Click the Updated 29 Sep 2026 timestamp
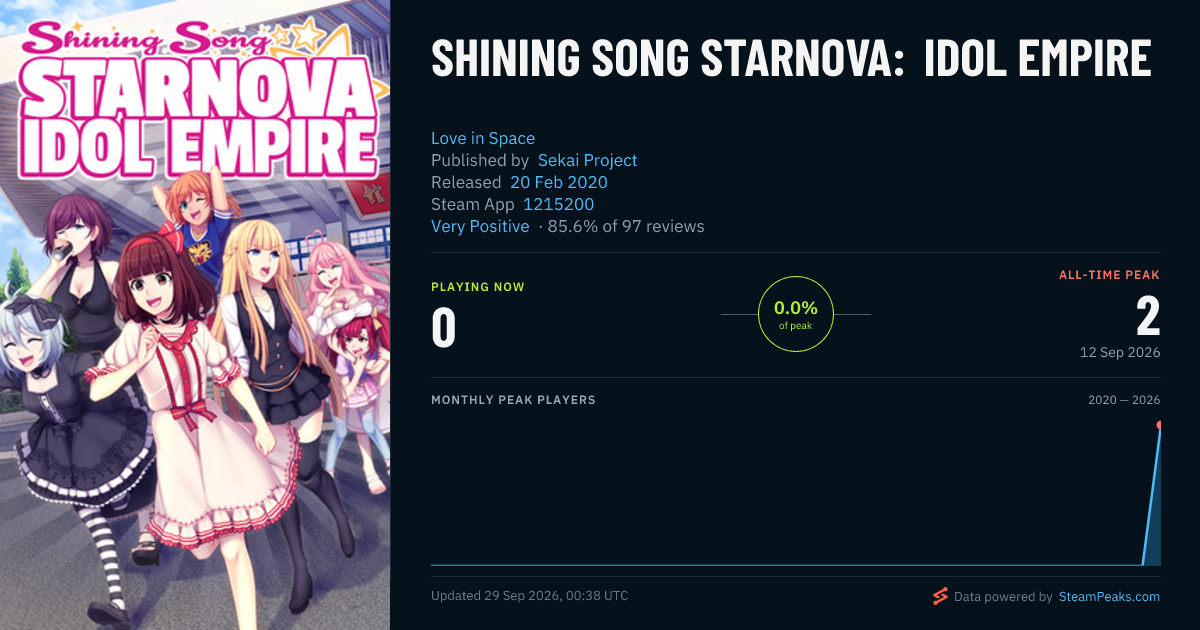Image resolution: width=1200 pixels, height=630 pixels. click(530, 596)
